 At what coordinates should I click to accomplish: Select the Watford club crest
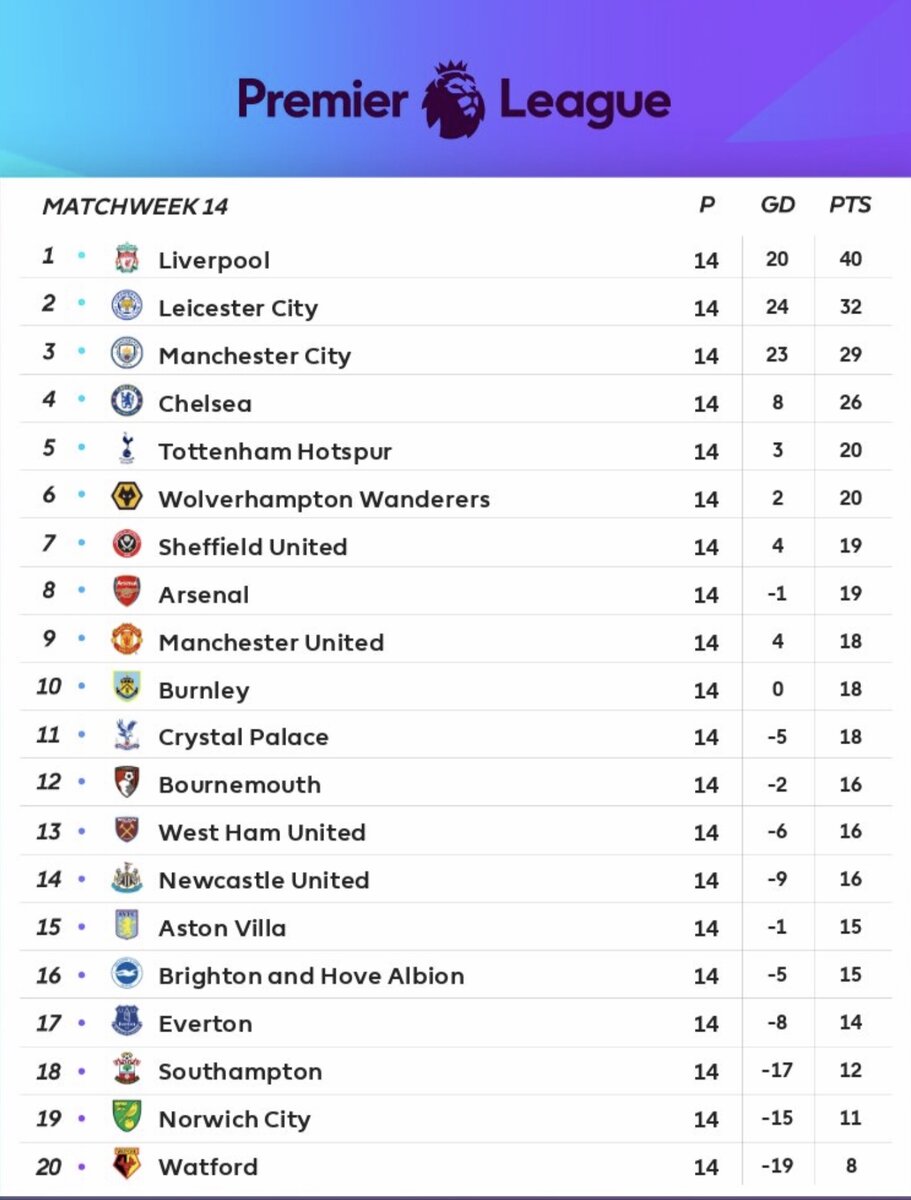pos(127,1165)
